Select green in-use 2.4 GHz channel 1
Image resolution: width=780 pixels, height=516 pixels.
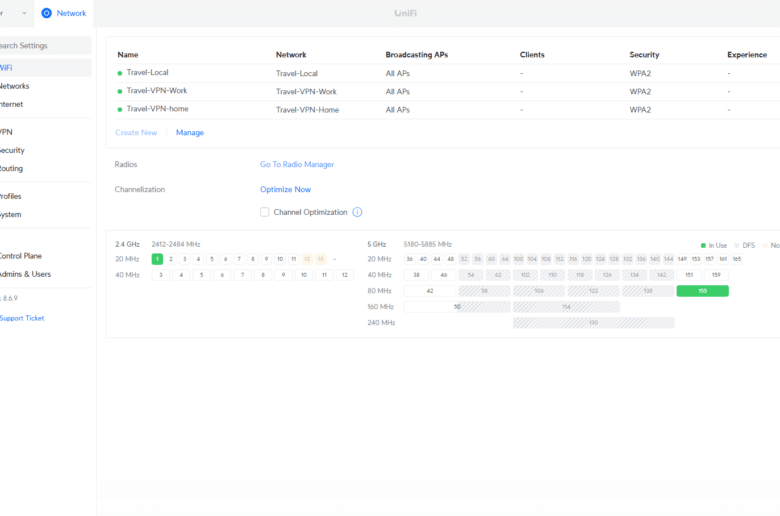(157, 259)
